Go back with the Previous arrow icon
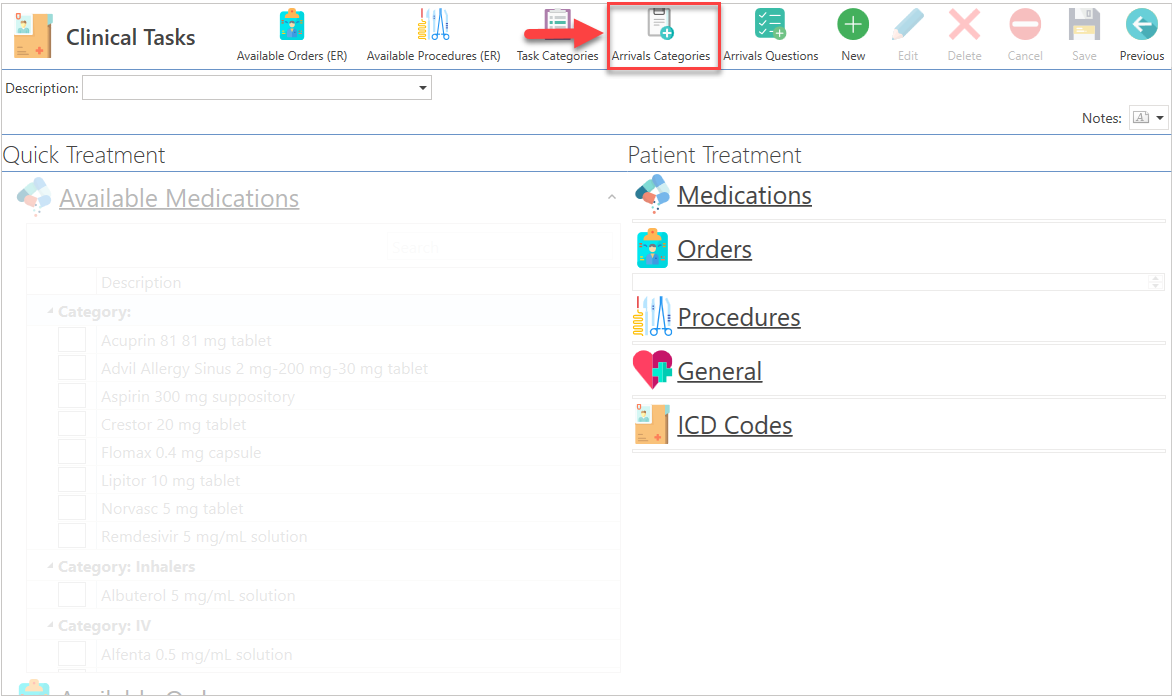This screenshot has height=700, width=1175. point(1141,25)
